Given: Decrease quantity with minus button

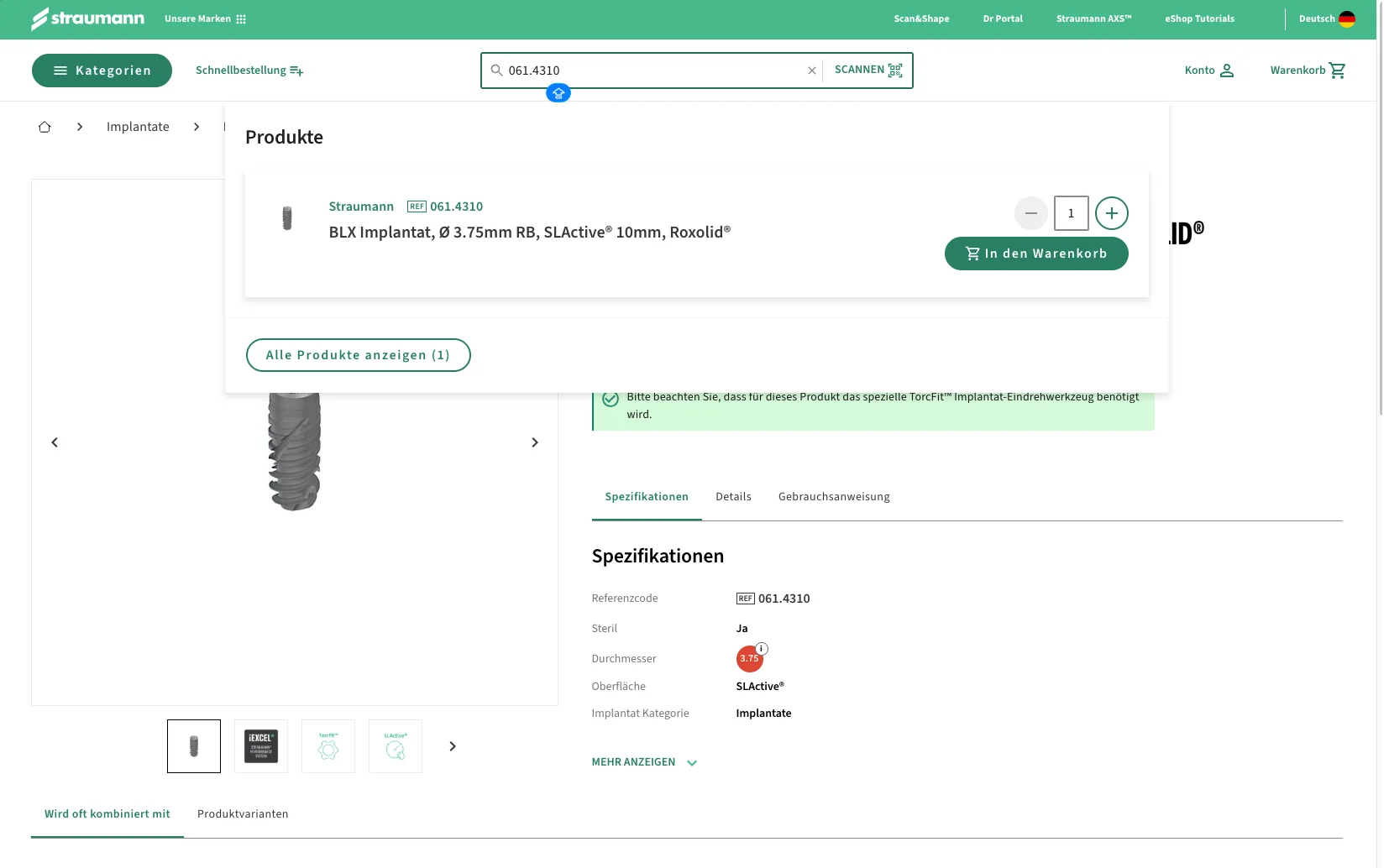Looking at the screenshot, I should click(1031, 213).
